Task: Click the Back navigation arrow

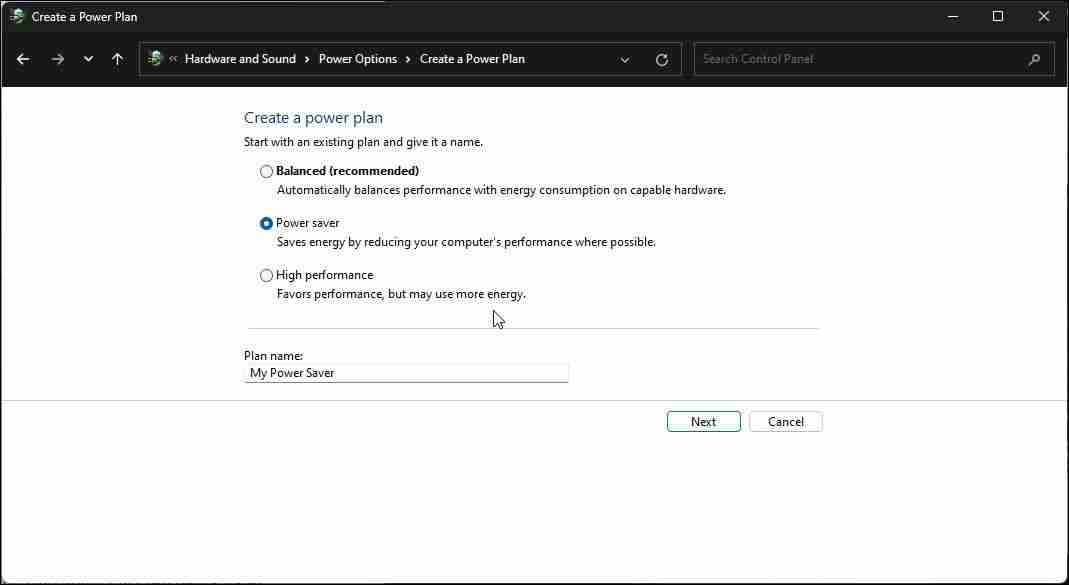Action: point(23,59)
